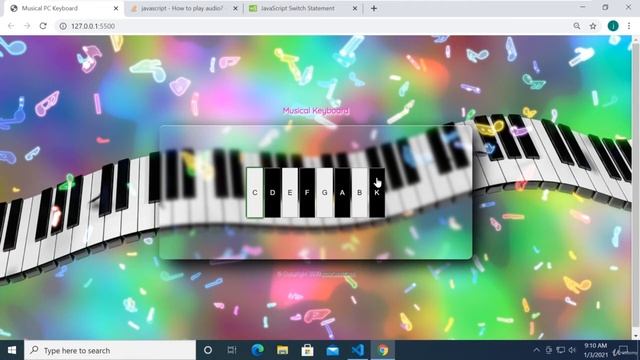The height and width of the screenshot is (360, 640).
Task: Play the white E piano key
Action: tap(290, 193)
